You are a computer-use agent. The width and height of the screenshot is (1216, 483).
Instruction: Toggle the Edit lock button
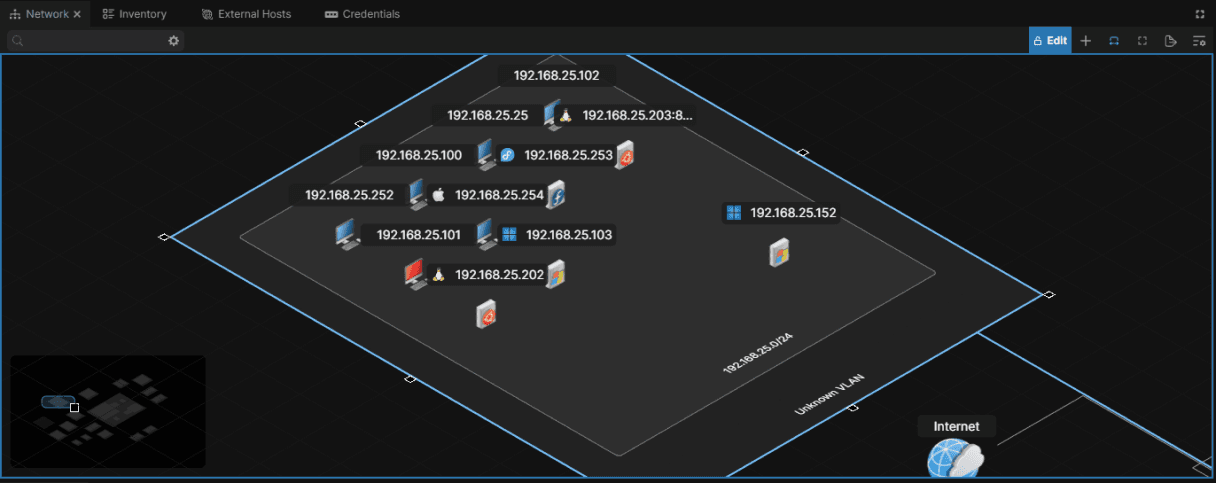pyautogui.click(x=1050, y=41)
